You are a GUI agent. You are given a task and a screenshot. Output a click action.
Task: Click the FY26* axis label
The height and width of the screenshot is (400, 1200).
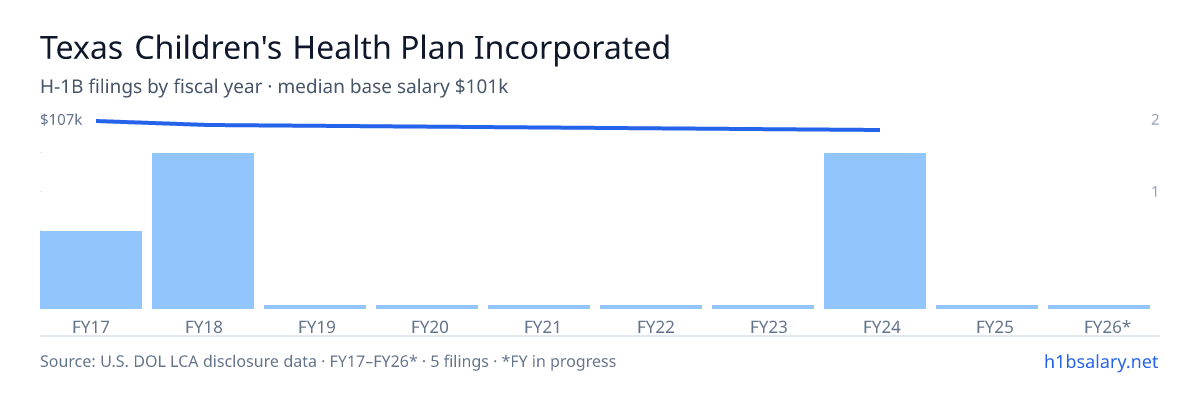coord(1107,327)
